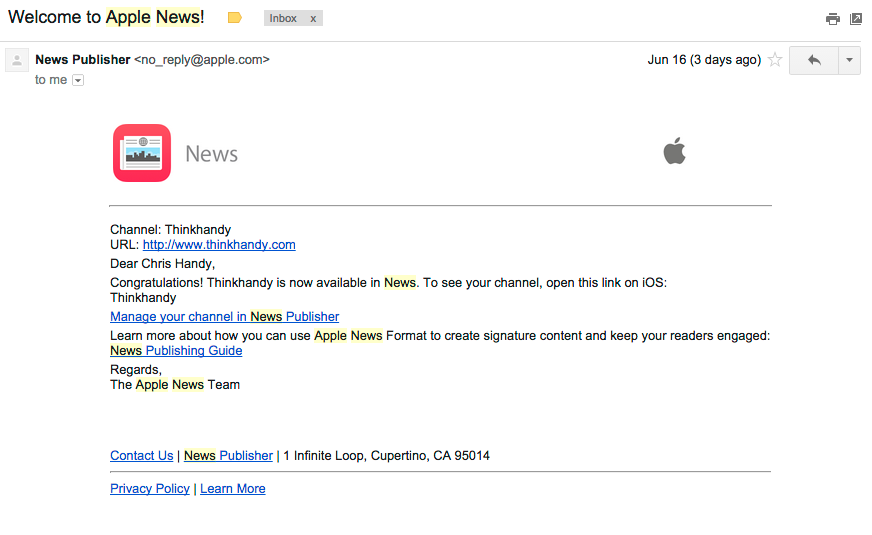
Task: Click the sender avatar placeholder
Action: pos(17,60)
